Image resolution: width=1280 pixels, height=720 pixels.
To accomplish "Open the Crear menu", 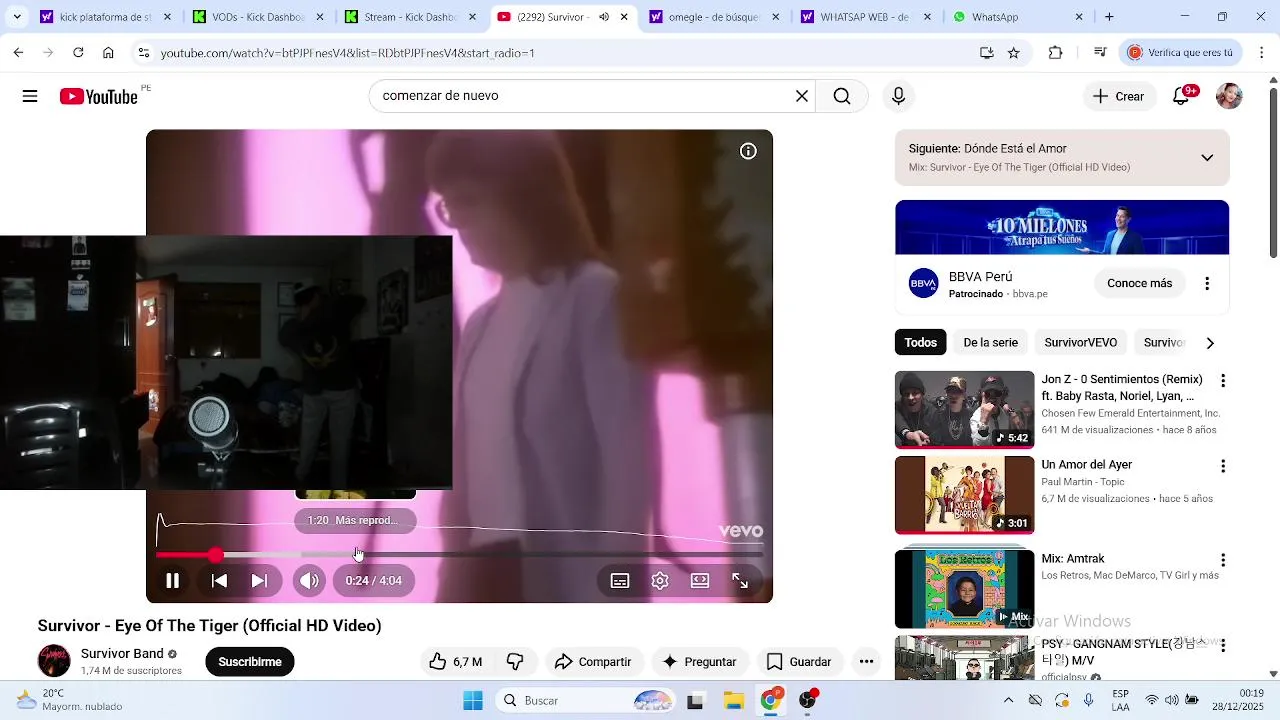I will click(1119, 96).
